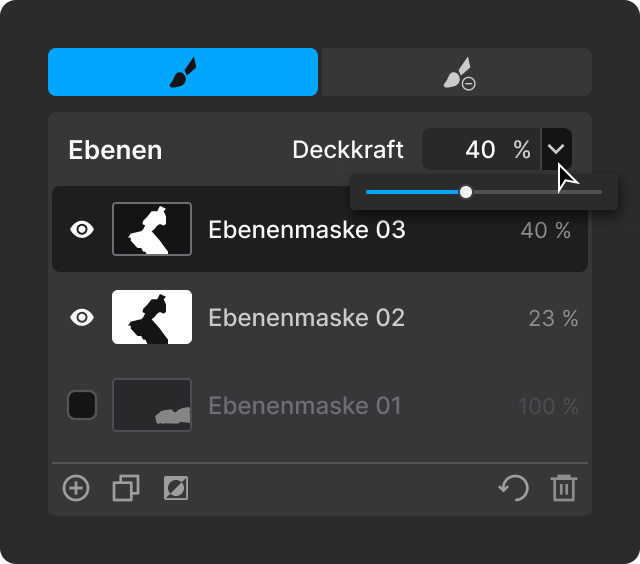Viewport: 640px width, 564px height.
Task: Delete layer with trash icon
Action: coord(564,488)
